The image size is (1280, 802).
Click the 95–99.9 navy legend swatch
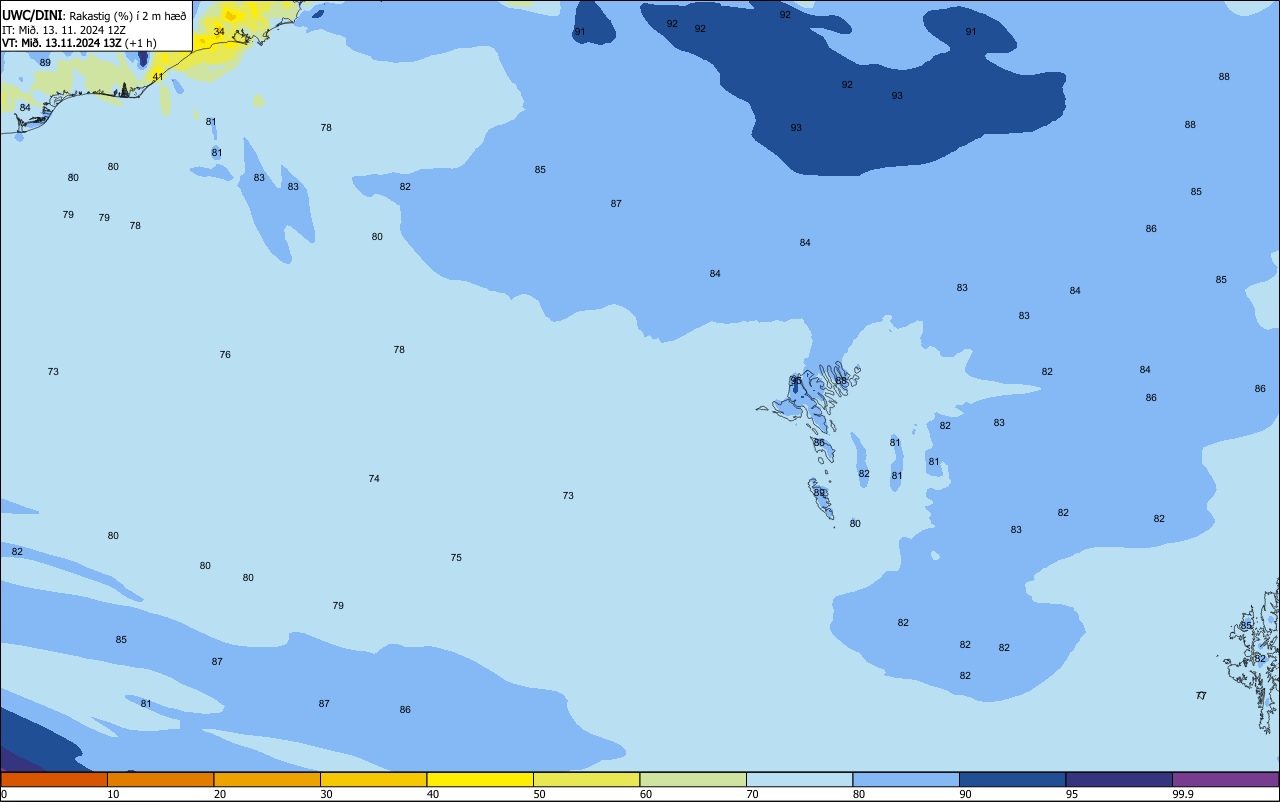click(x=1119, y=779)
